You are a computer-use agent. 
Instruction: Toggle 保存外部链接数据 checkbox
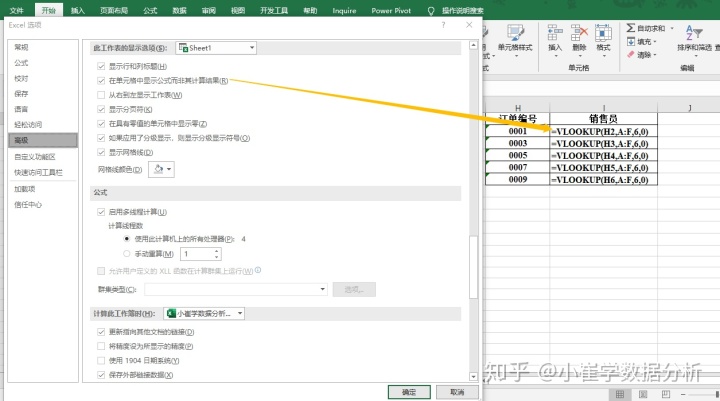101,375
